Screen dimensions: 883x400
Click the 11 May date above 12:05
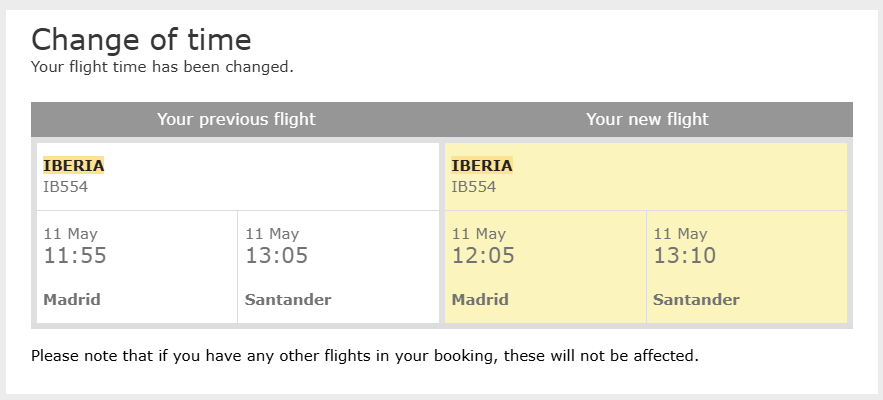[479, 234]
